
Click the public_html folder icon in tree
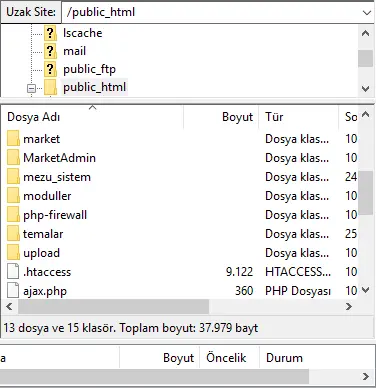50,87
